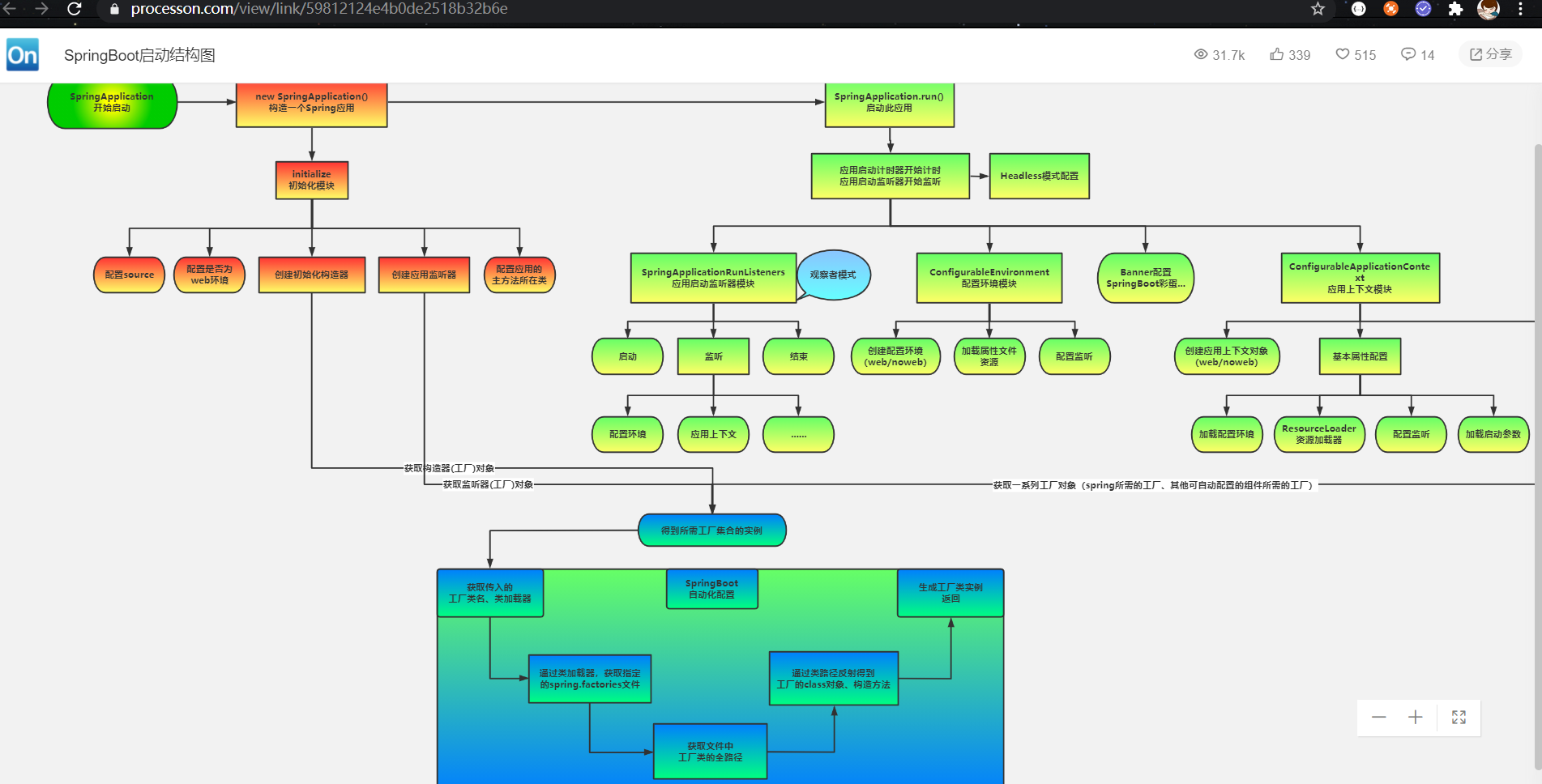
Task: Select the 获取文件中工厂类的全路径 node
Action: coord(710,752)
